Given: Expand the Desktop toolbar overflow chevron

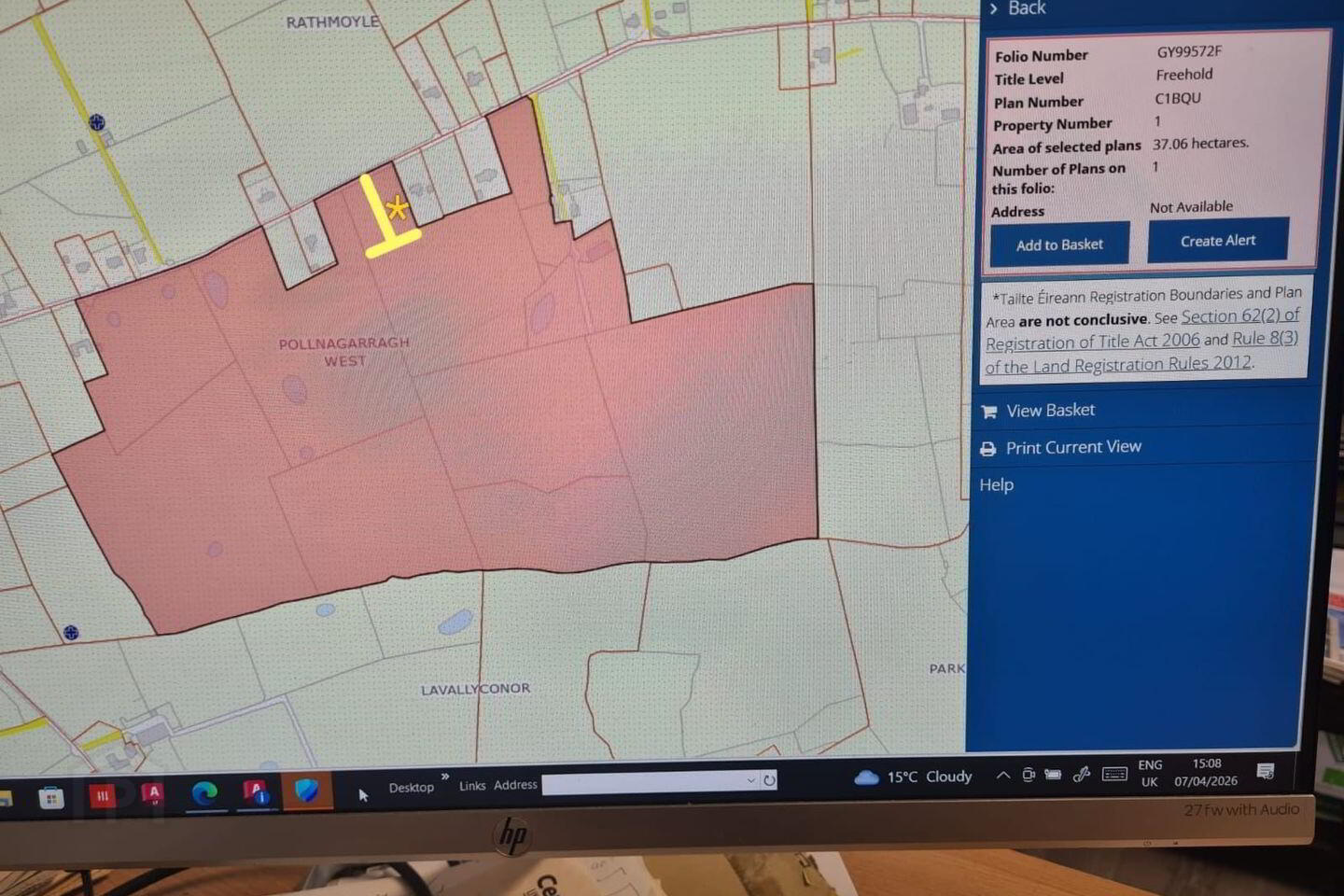Looking at the screenshot, I should coord(445,777).
